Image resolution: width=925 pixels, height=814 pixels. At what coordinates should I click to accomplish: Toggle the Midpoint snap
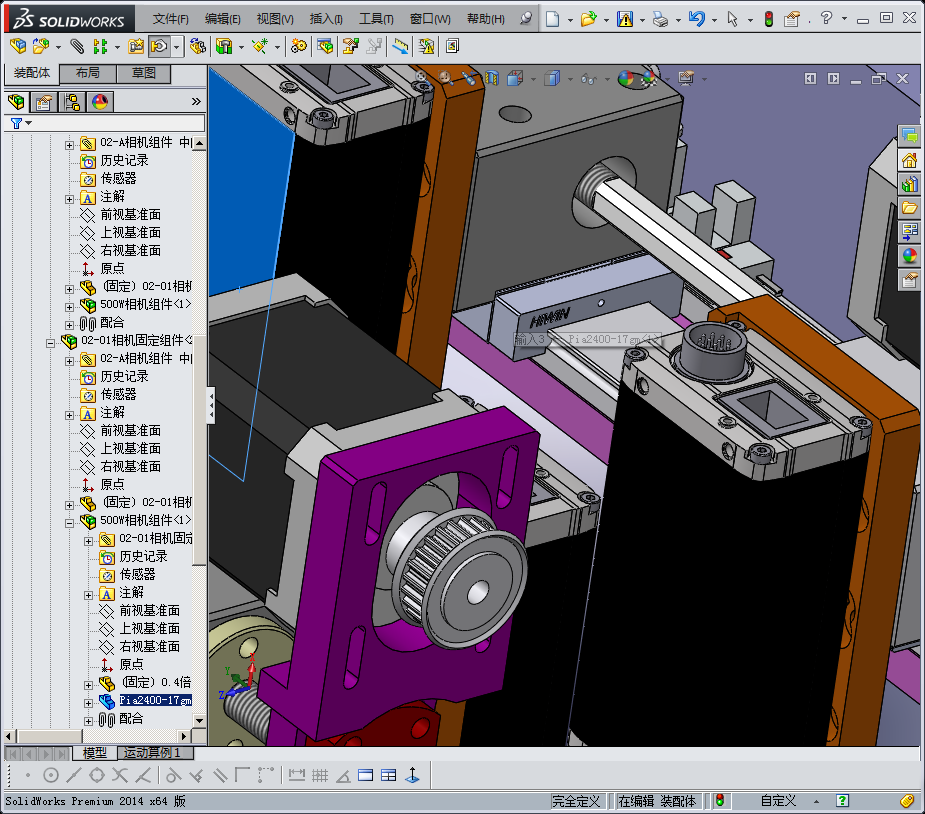(74, 775)
